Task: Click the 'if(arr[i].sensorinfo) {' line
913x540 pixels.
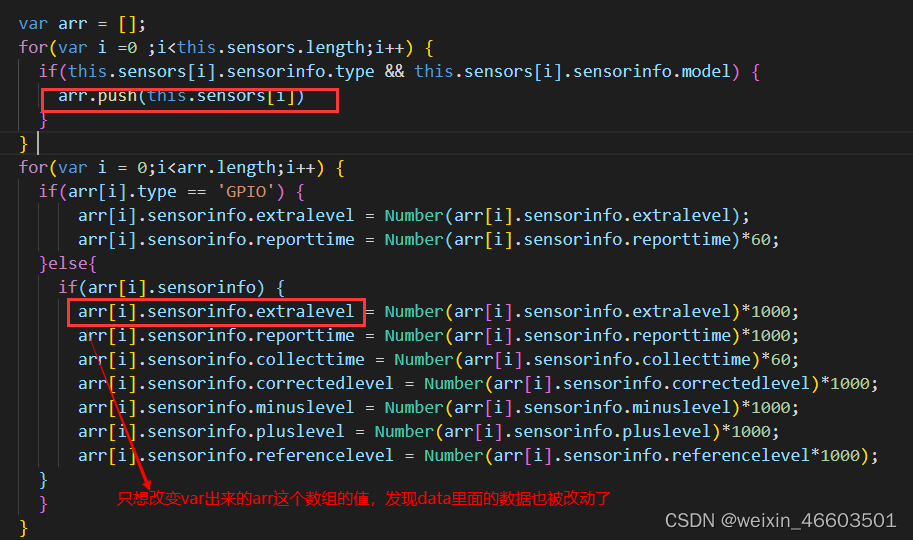Action: click(171, 287)
